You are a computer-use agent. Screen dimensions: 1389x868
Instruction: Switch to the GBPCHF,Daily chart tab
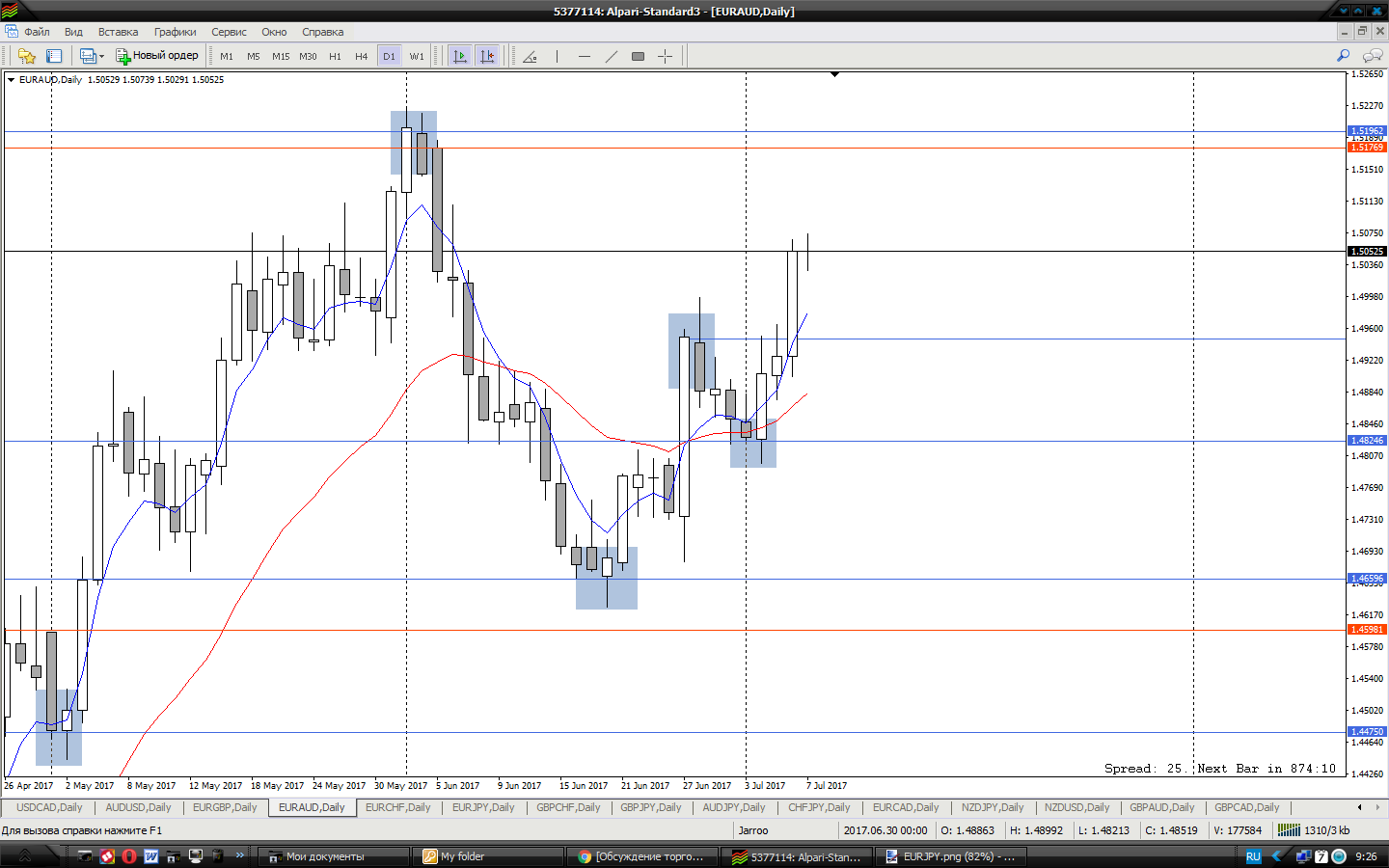[568, 808]
